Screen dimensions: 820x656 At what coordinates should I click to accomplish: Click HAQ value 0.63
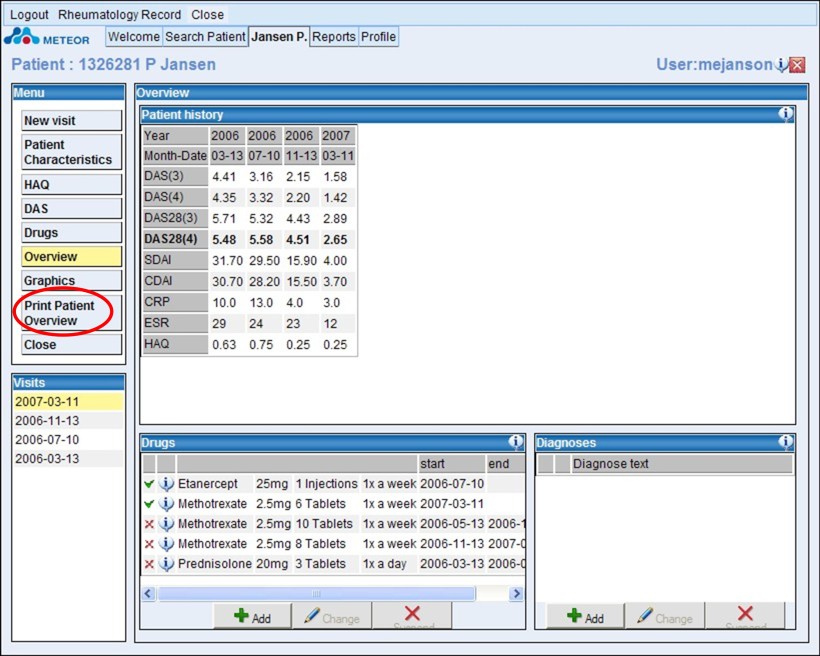[224, 345]
